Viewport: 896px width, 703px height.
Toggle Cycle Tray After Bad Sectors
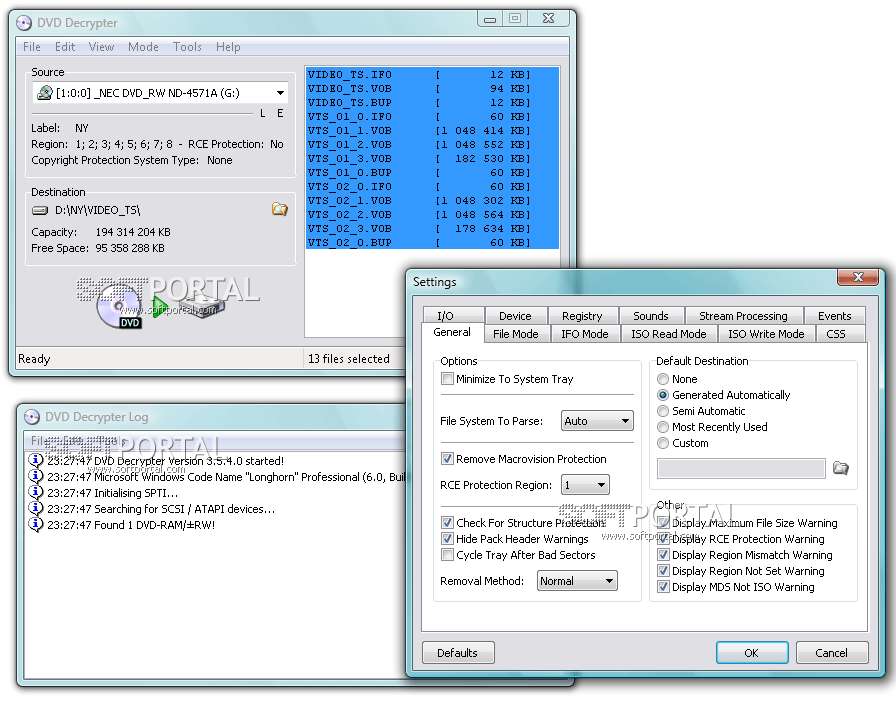448,555
